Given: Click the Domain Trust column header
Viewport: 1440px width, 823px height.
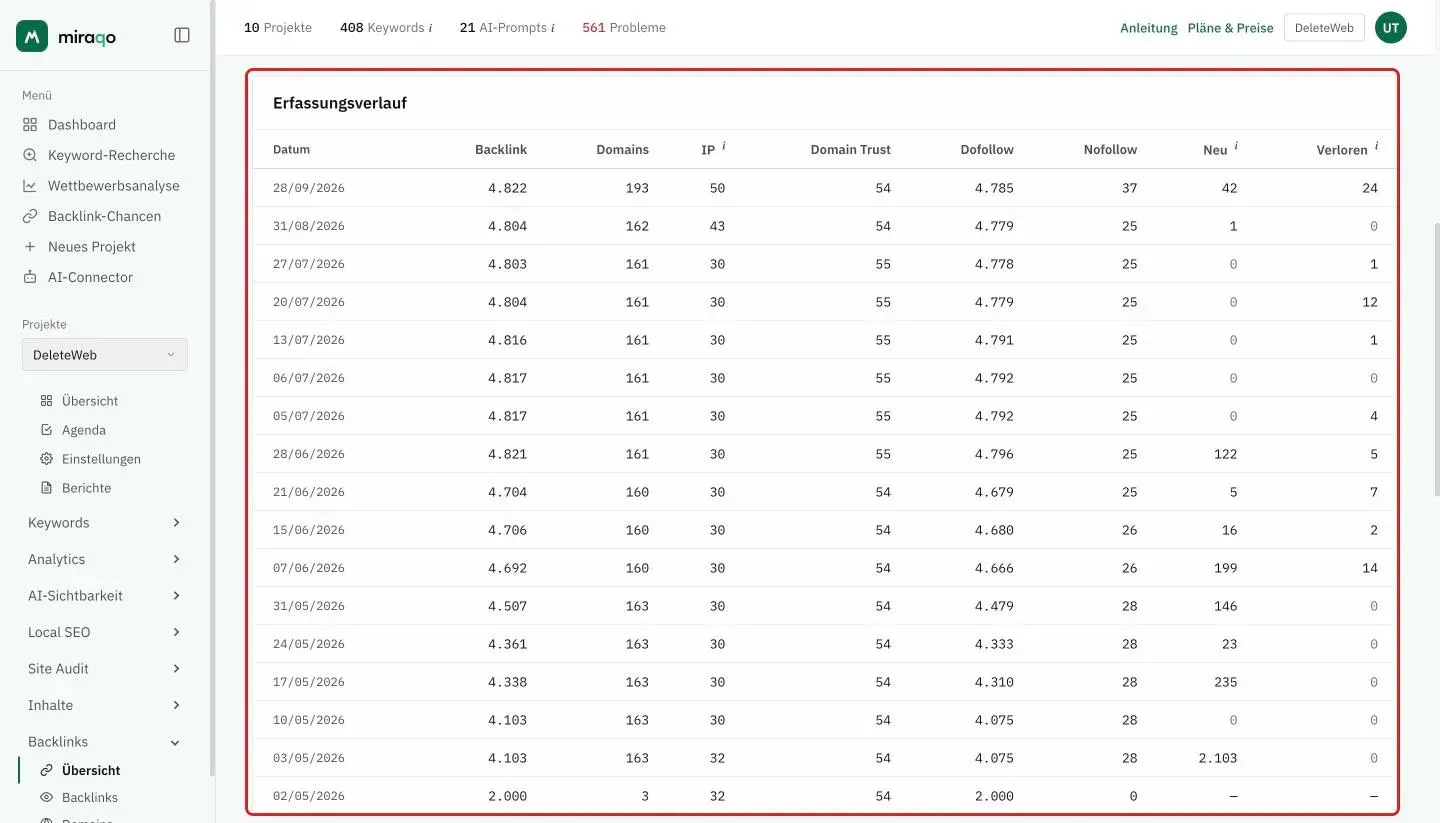Looking at the screenshot, I should click(x=850, y=150).
